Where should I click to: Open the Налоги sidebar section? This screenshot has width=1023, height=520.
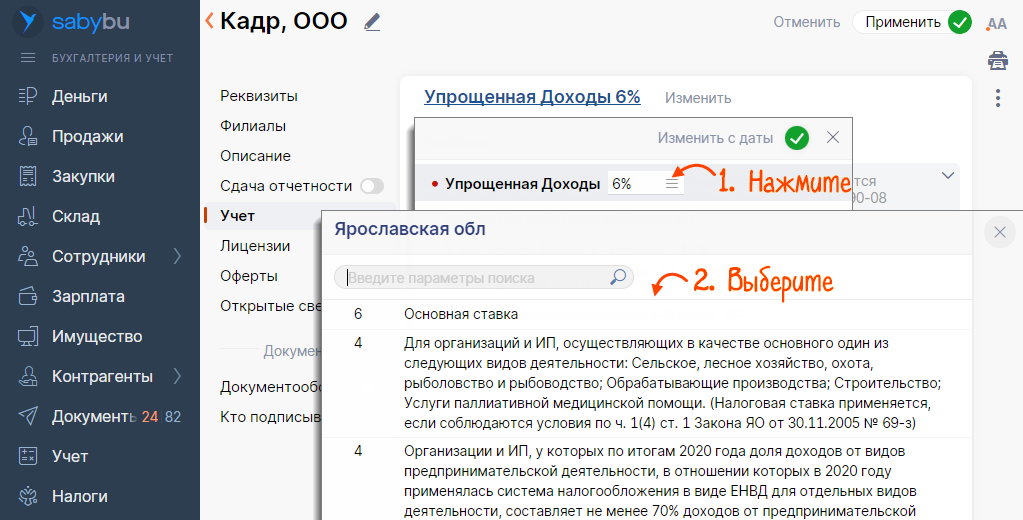[x=80, y=496]
